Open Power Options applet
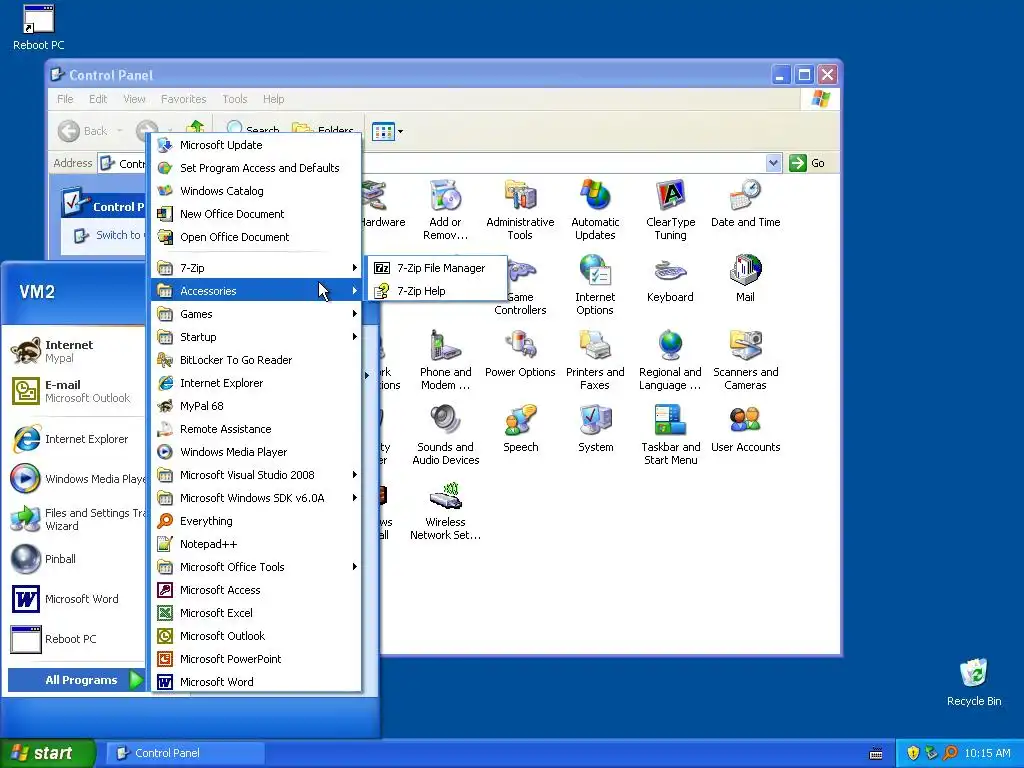 coord(520,353)
